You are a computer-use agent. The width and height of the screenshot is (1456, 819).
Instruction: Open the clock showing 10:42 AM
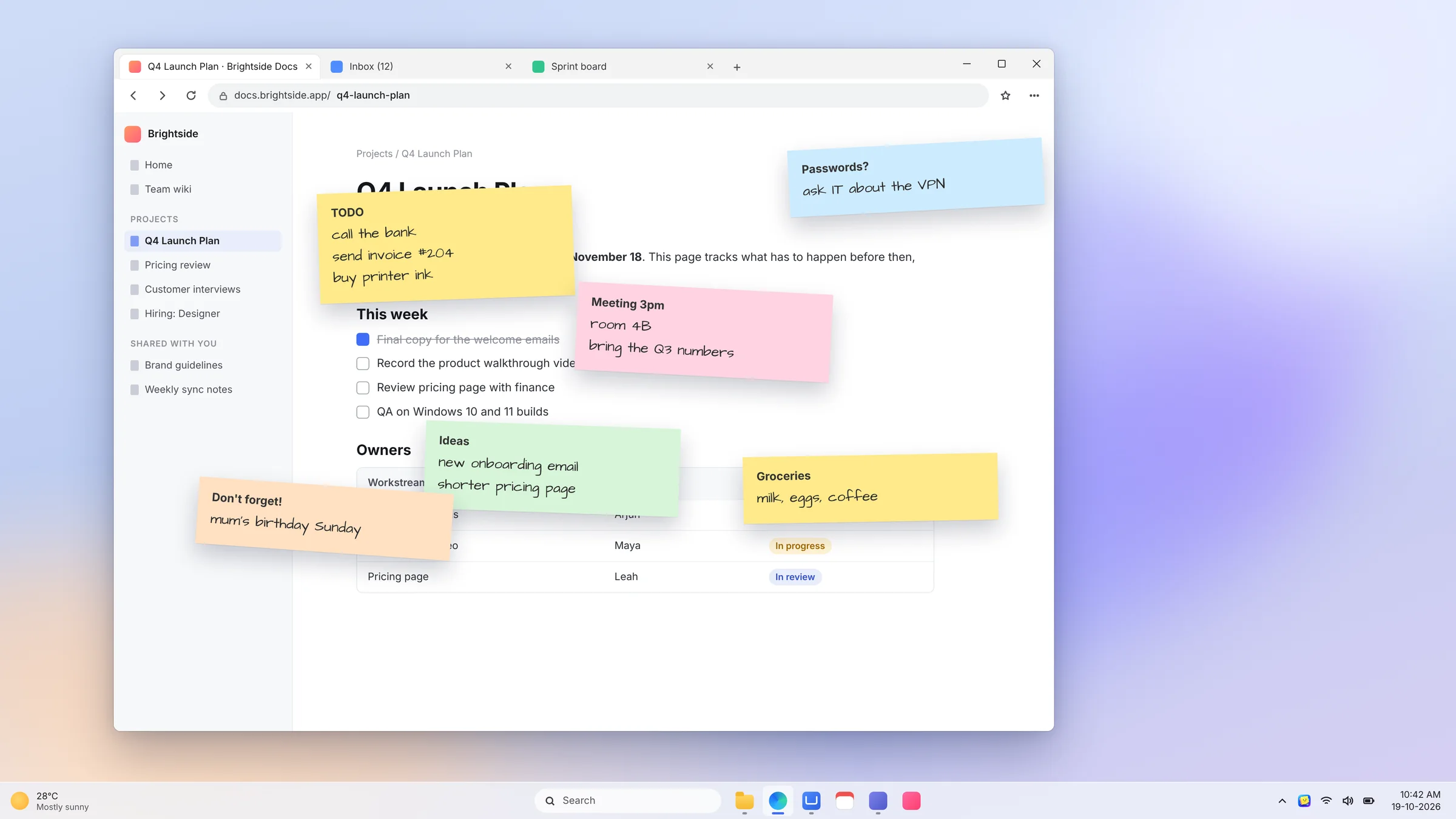click(1416, 801)
